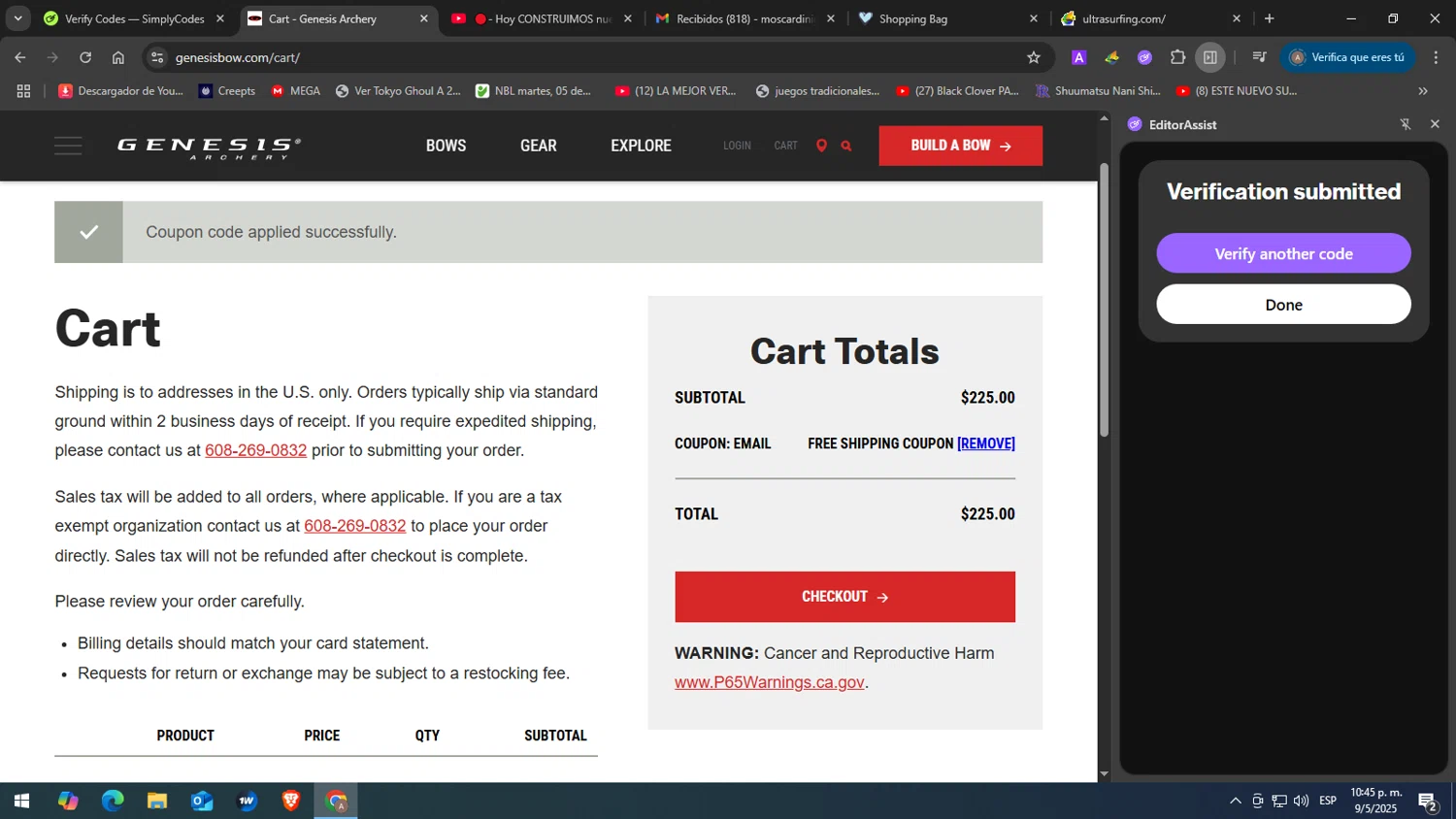Open the Chrome profile Verifica que eres tú

pos(1347,57)
